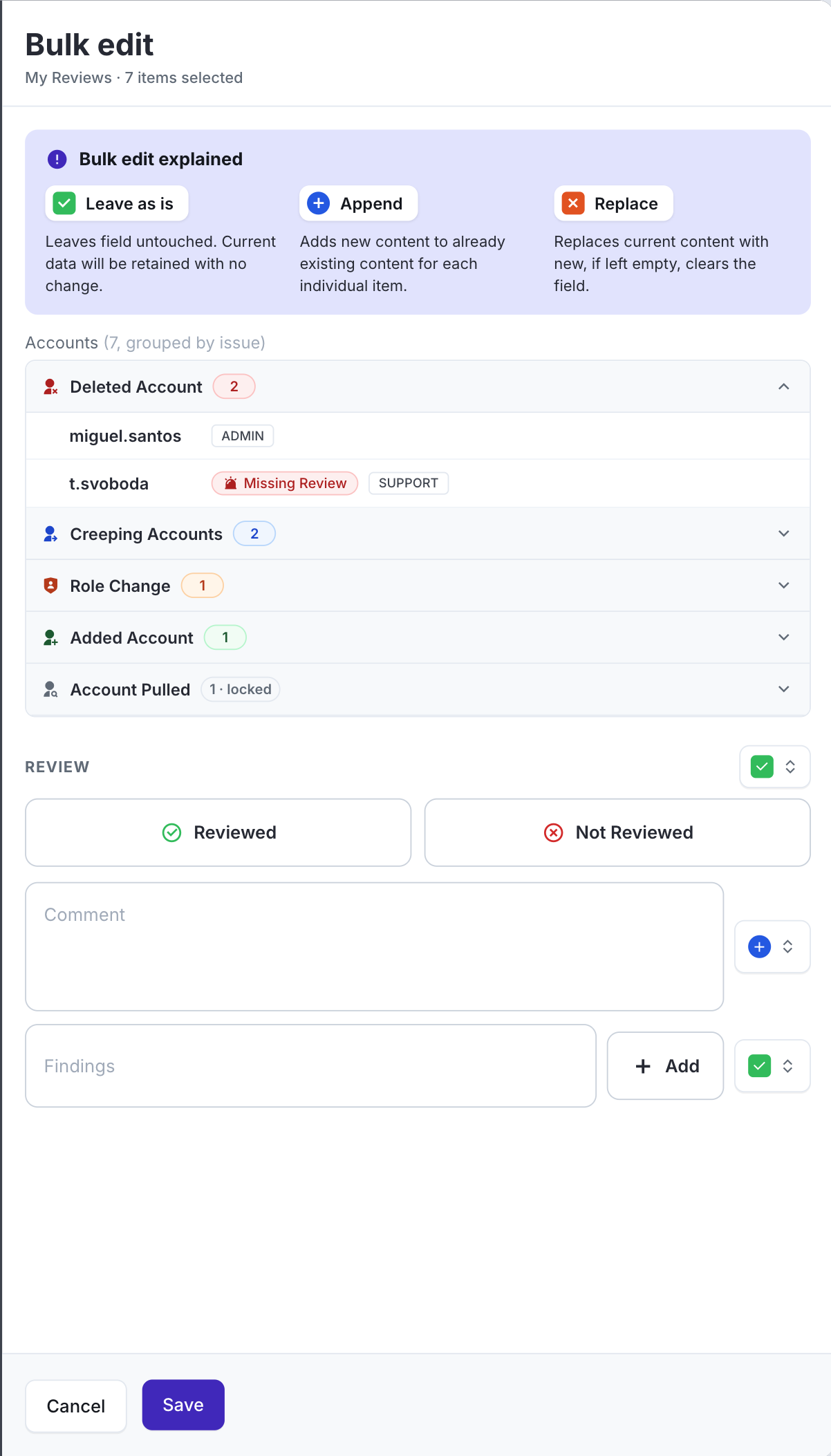Click the Role Change shield icon
The image size is (831, 1456).
point(50,586)
